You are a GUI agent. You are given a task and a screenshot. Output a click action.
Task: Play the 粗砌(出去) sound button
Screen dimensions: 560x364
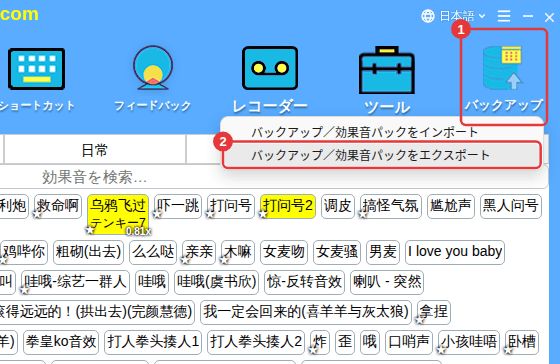(x=89, y=252)
